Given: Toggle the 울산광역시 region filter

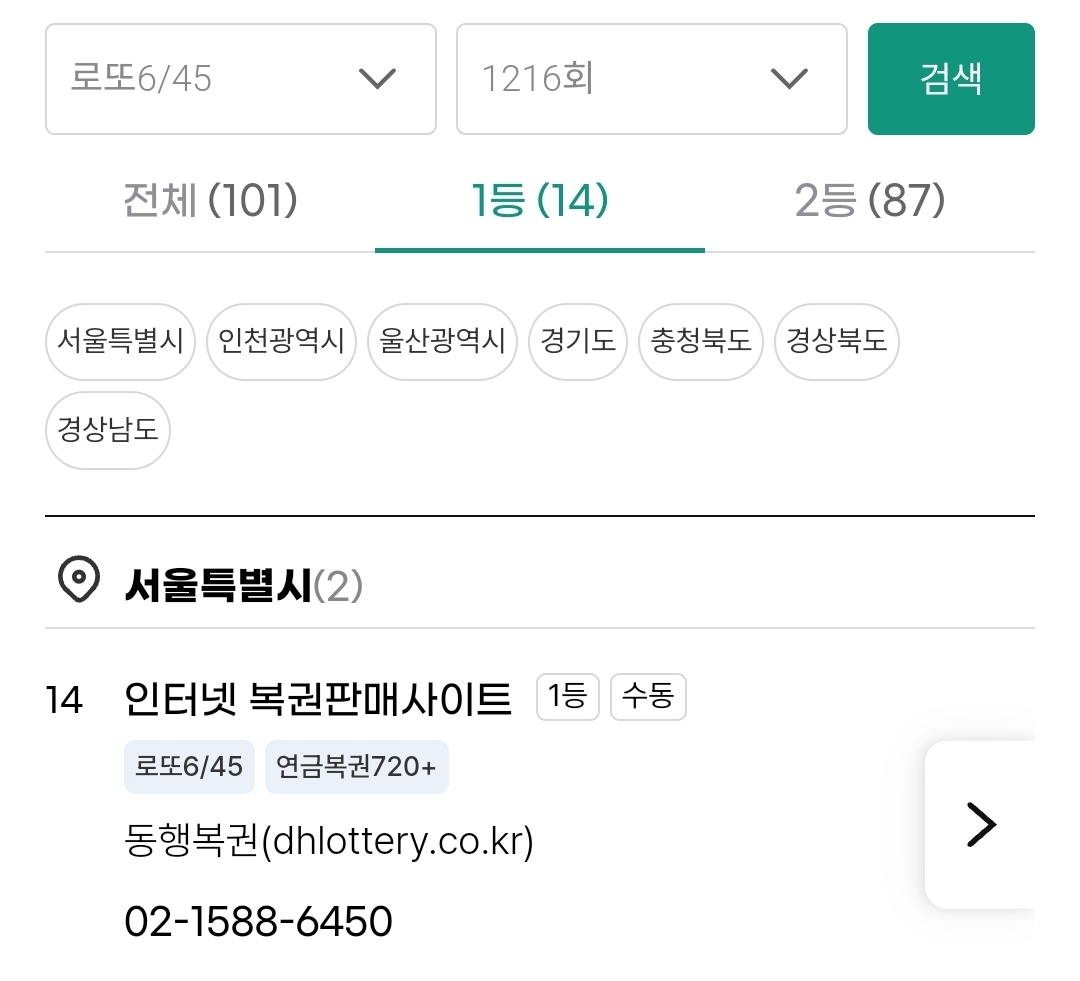Looking at the screenshot, I should point(442,341).
